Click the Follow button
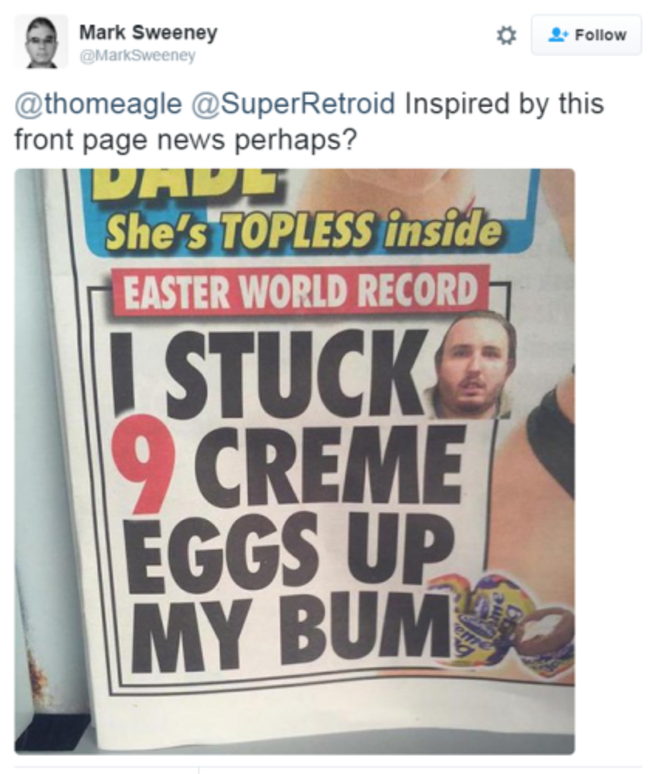The width and height of the screenshot is (650, 774). 586,35
